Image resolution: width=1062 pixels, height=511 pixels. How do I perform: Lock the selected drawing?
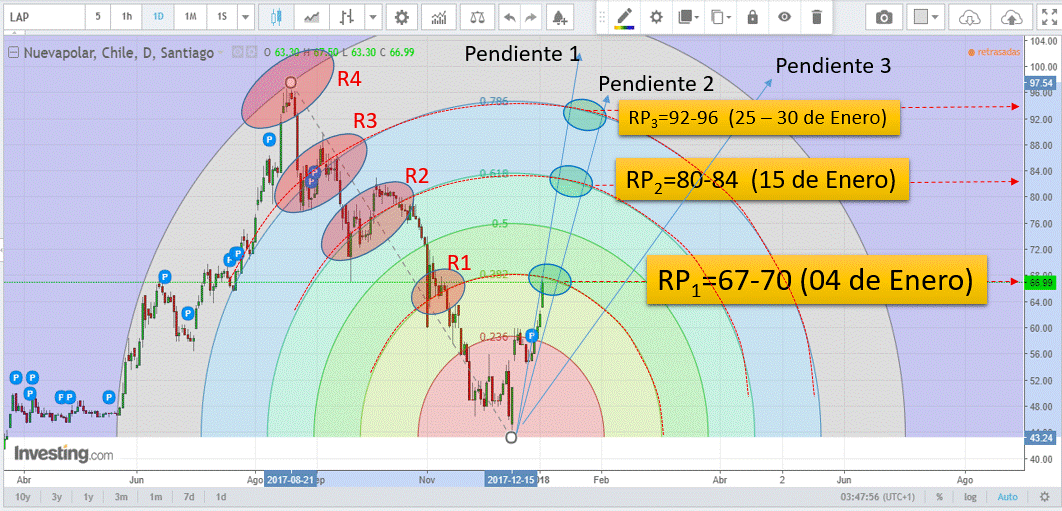(752, 17)
